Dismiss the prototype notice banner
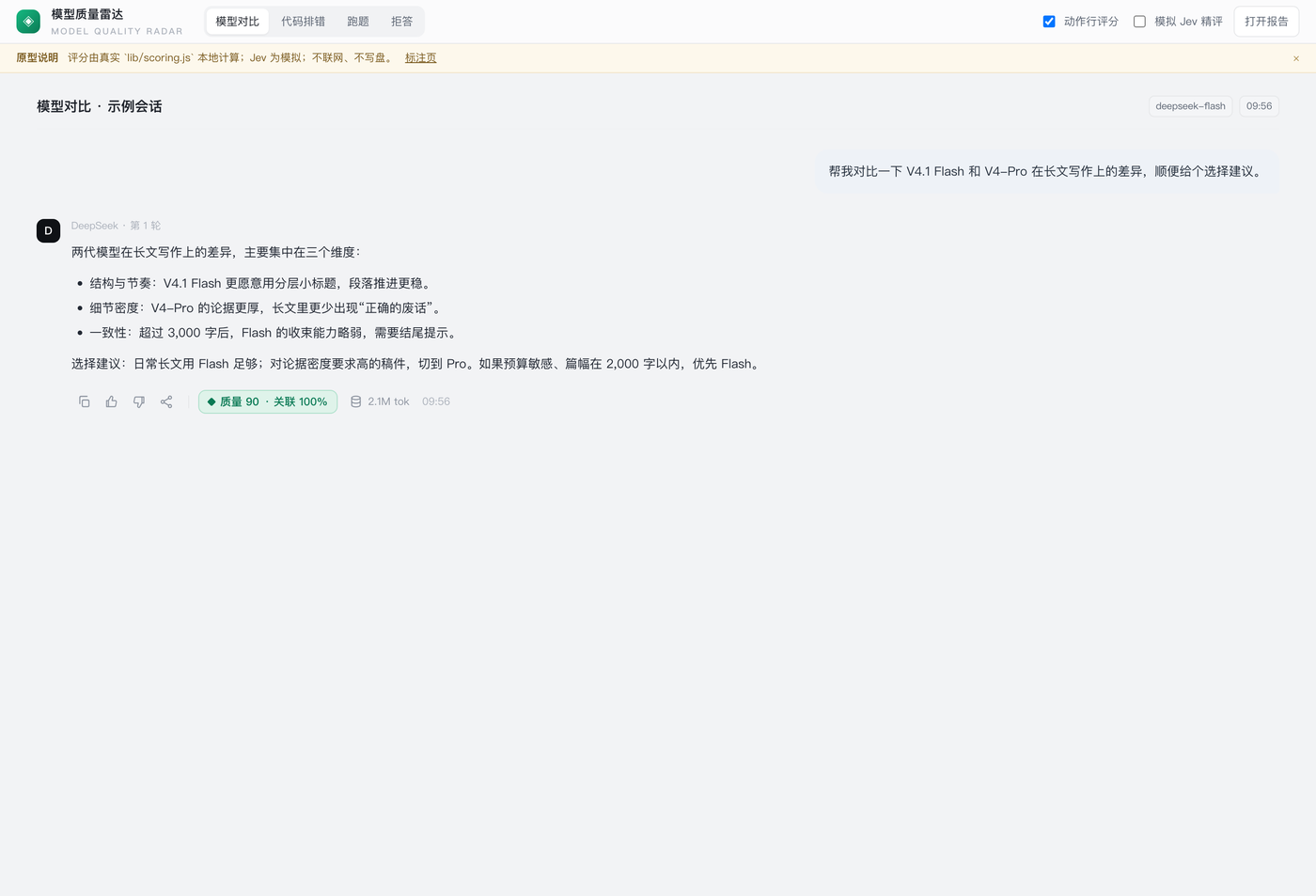The image size is (1316, 896). (1295, 58)
